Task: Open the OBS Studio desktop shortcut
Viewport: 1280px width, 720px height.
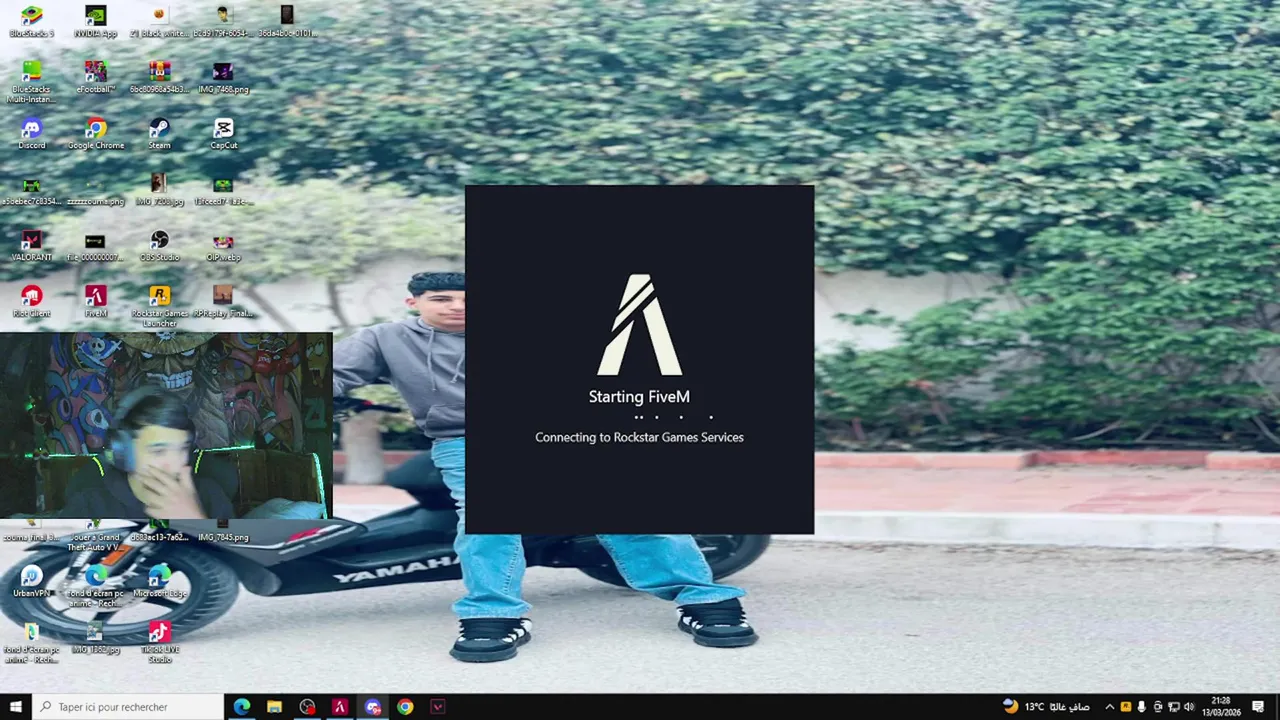Action: pos(160,245)
